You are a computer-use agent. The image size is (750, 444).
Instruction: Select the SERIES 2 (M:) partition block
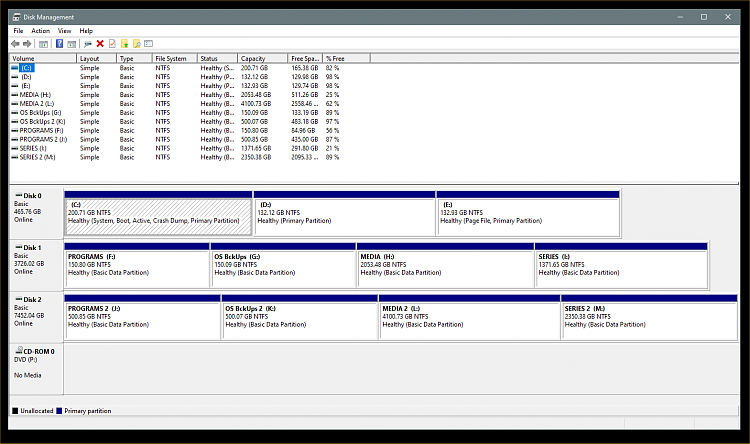(649, 317)
